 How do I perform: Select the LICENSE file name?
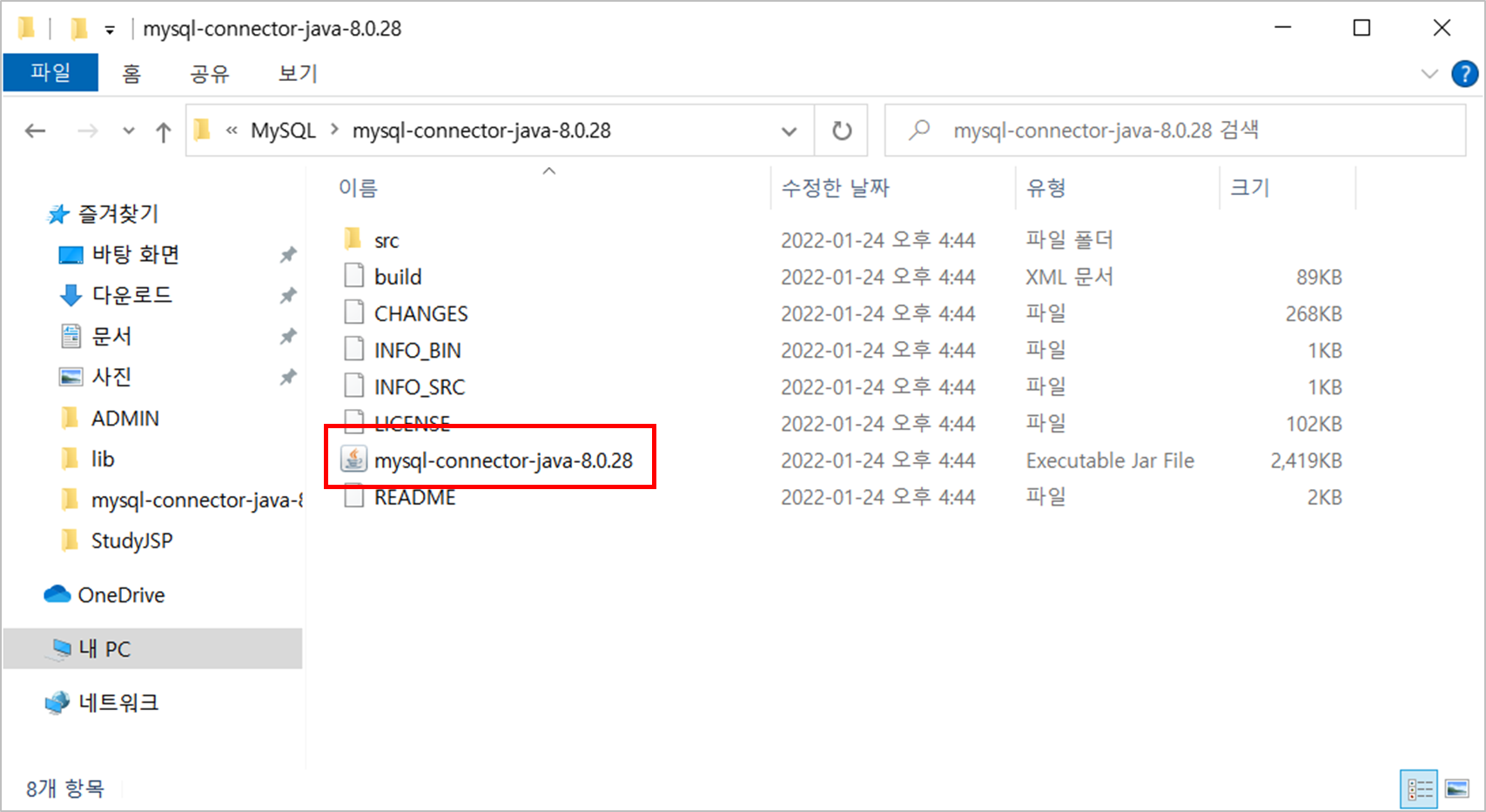[412, 423]
